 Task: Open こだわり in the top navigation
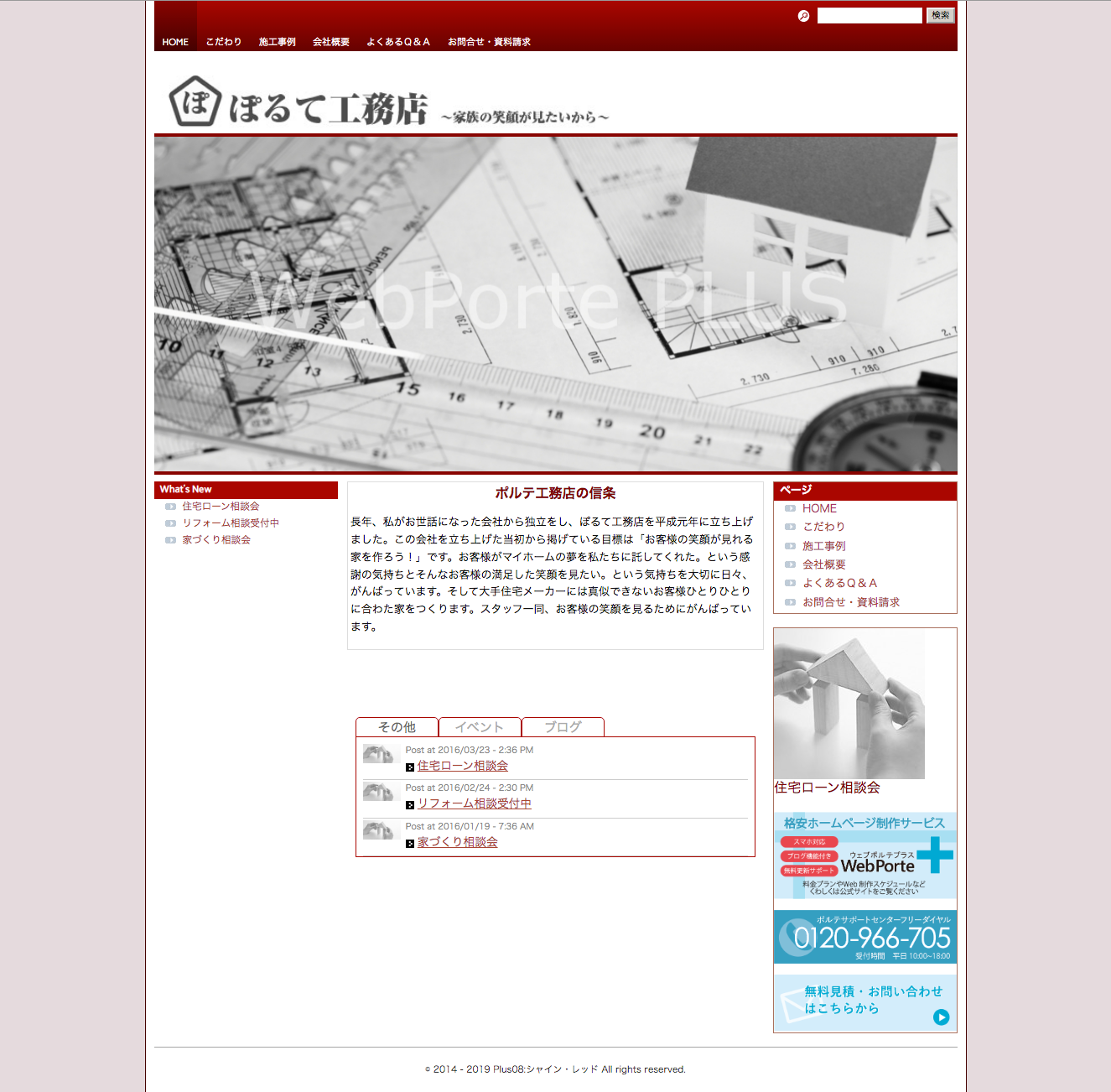(224, 42)
